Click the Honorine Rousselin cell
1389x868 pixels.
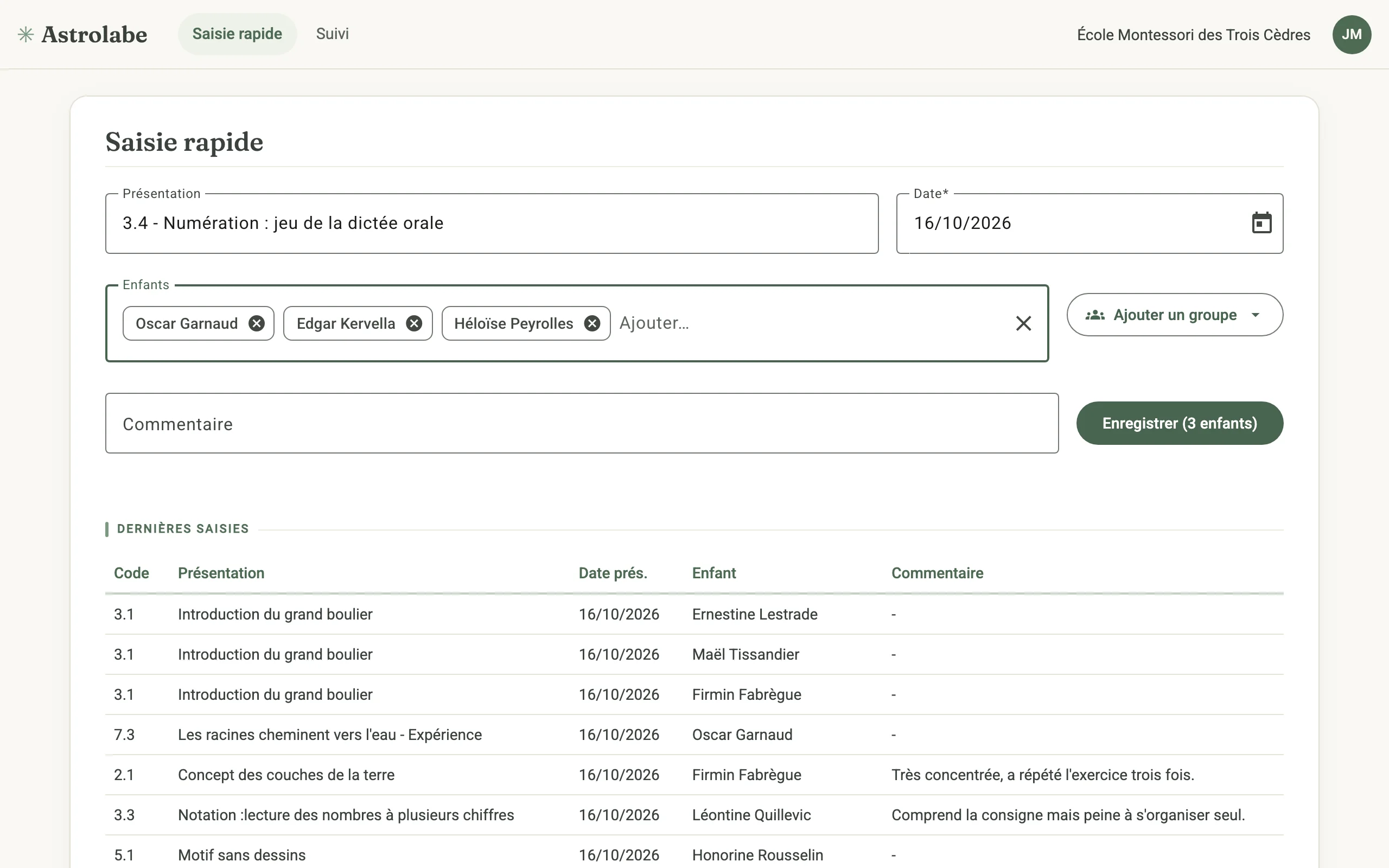tap(757, 856)
